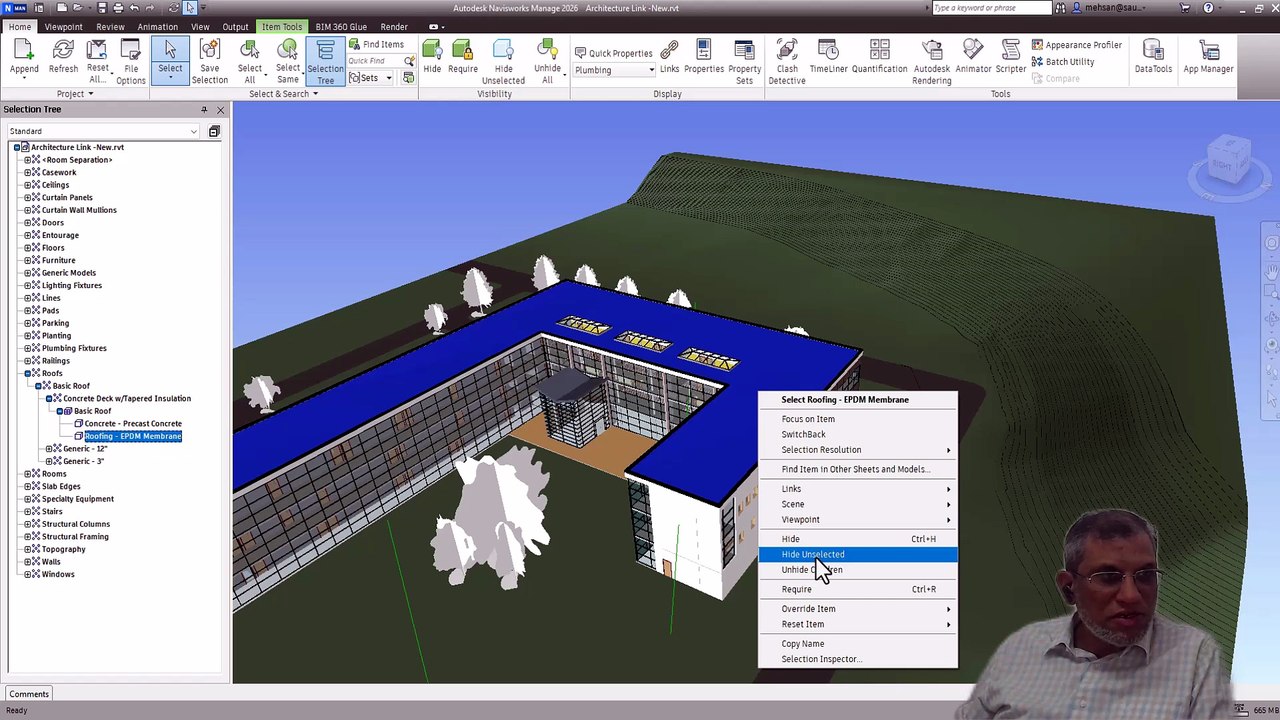
Task: Click the Hide Unselected ribbon icon
Action: coord(503,62)
